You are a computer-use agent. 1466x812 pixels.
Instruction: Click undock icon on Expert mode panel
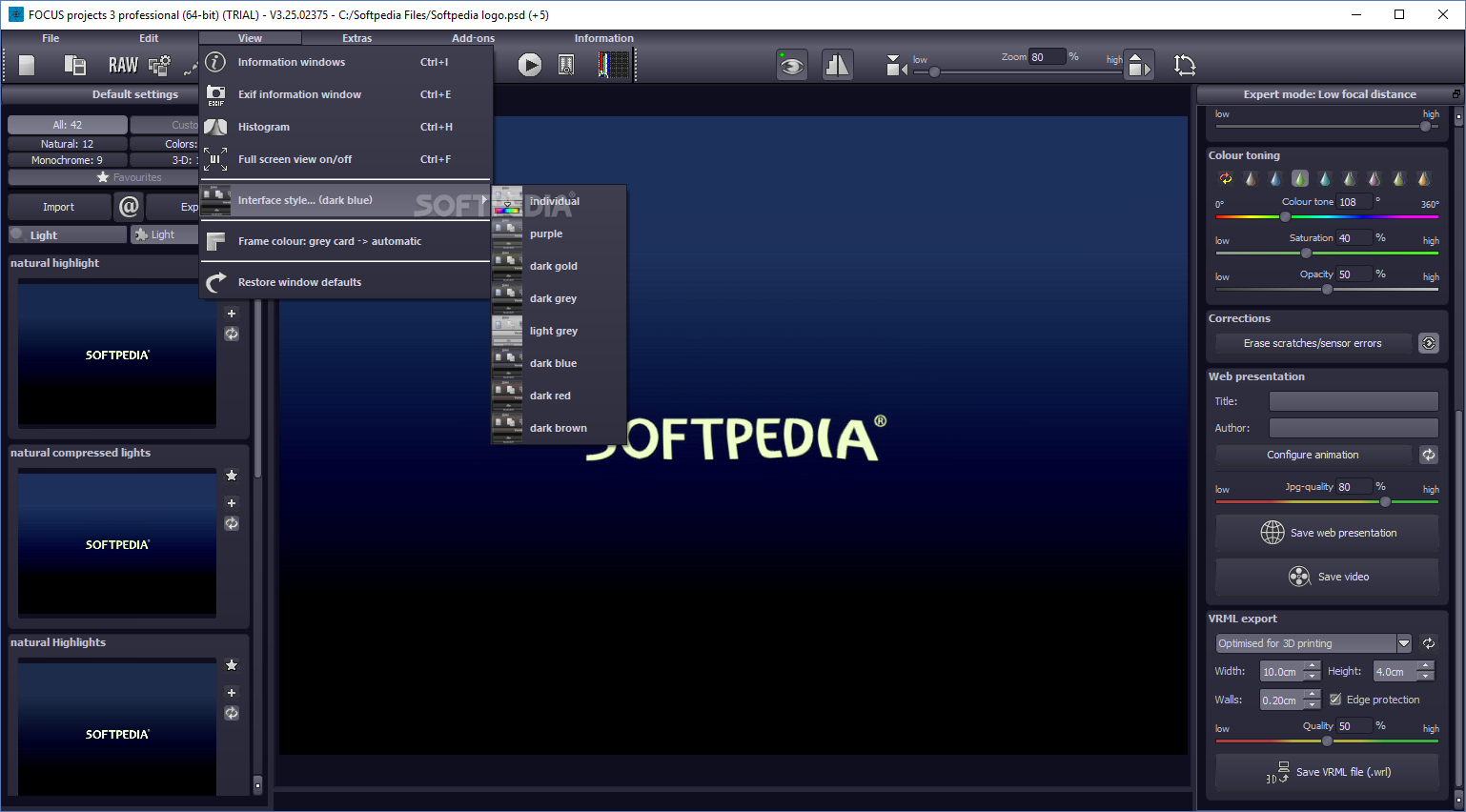point(1456,94)
